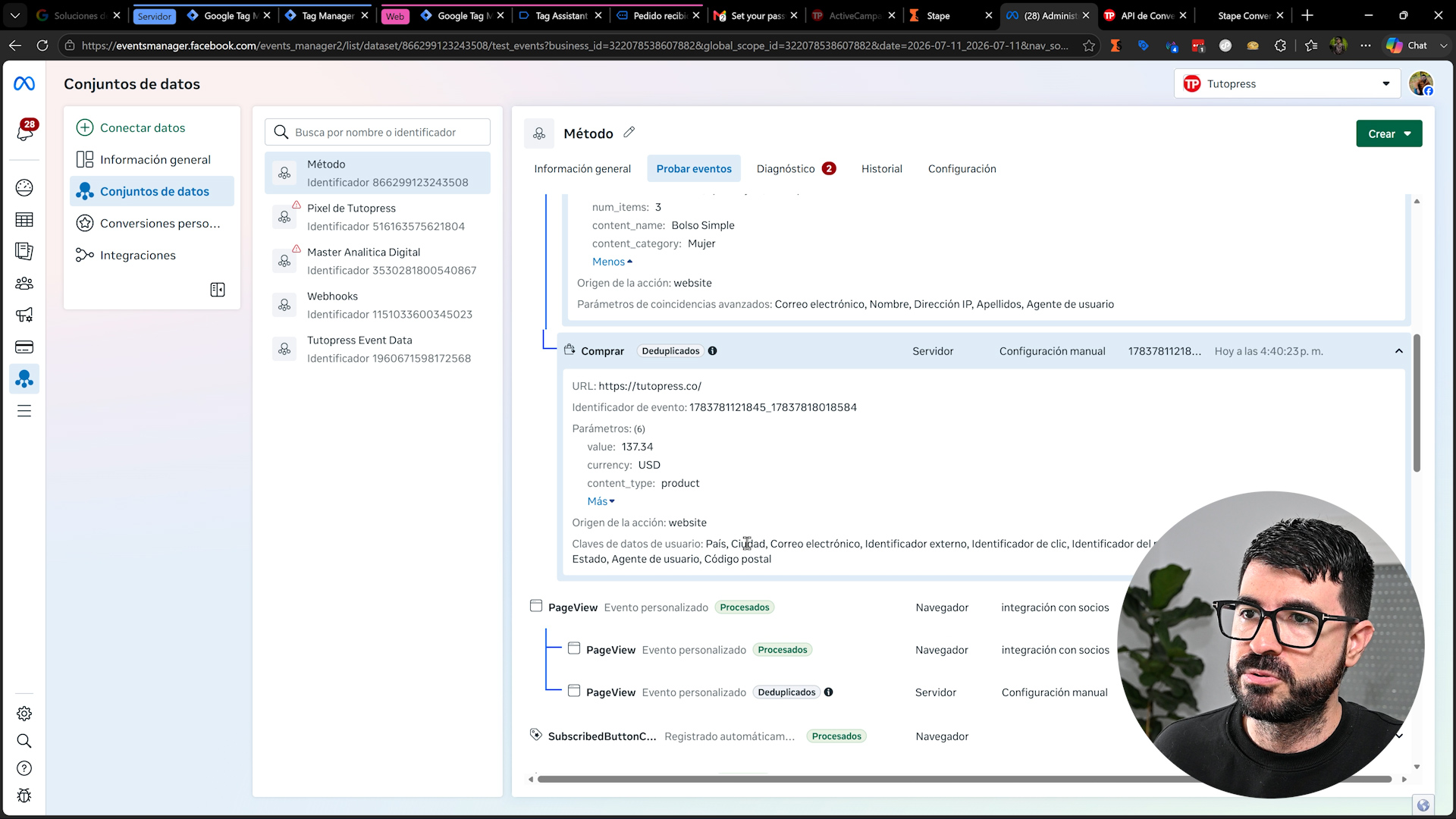Viewport: 1456px width, 819px height.
Task: Bookmark this page with star icon
Action: coord(1089,45)
